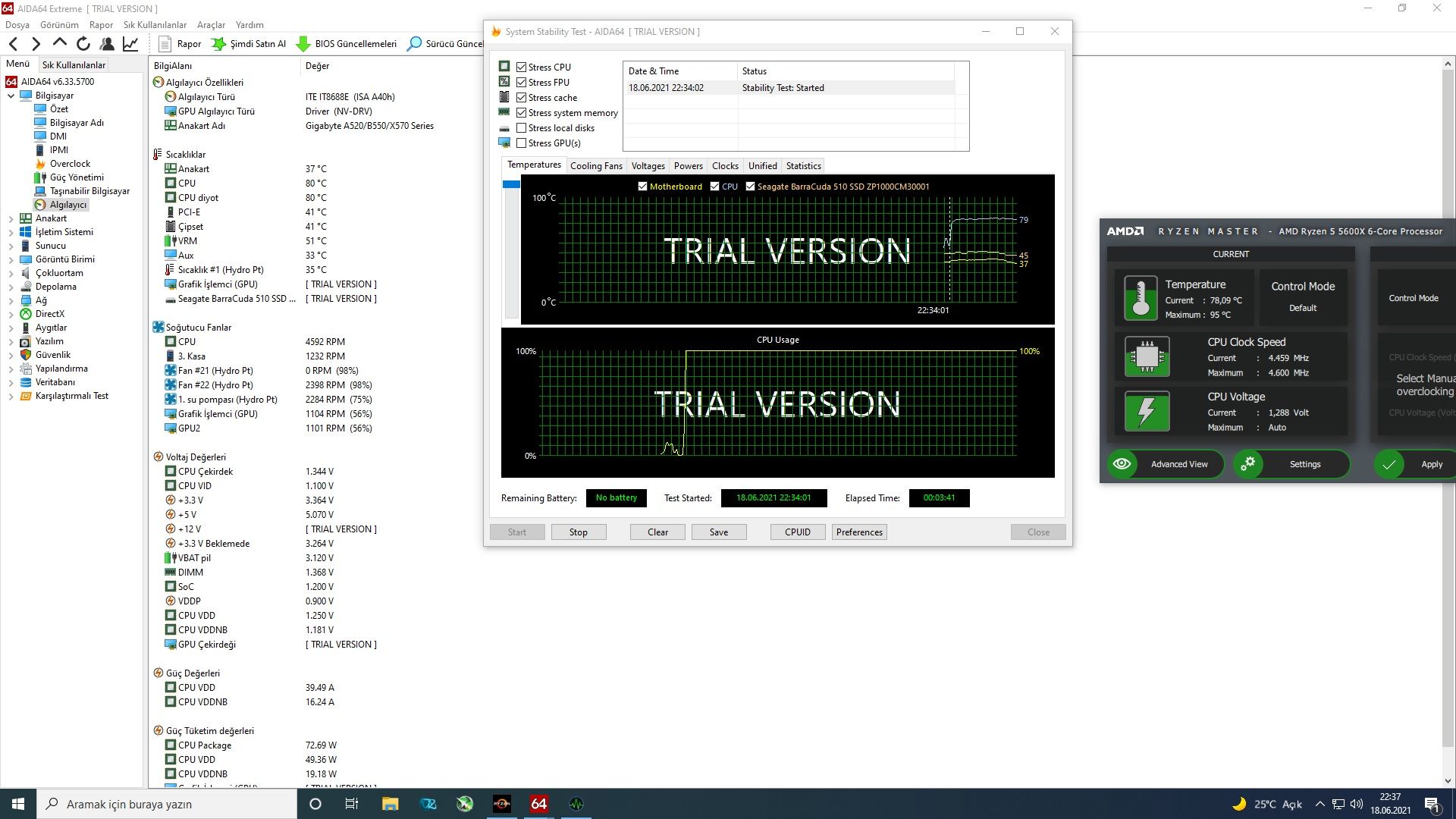Expand the Anakart tree node
This screenshot has width=1456, height=819.
11,218
